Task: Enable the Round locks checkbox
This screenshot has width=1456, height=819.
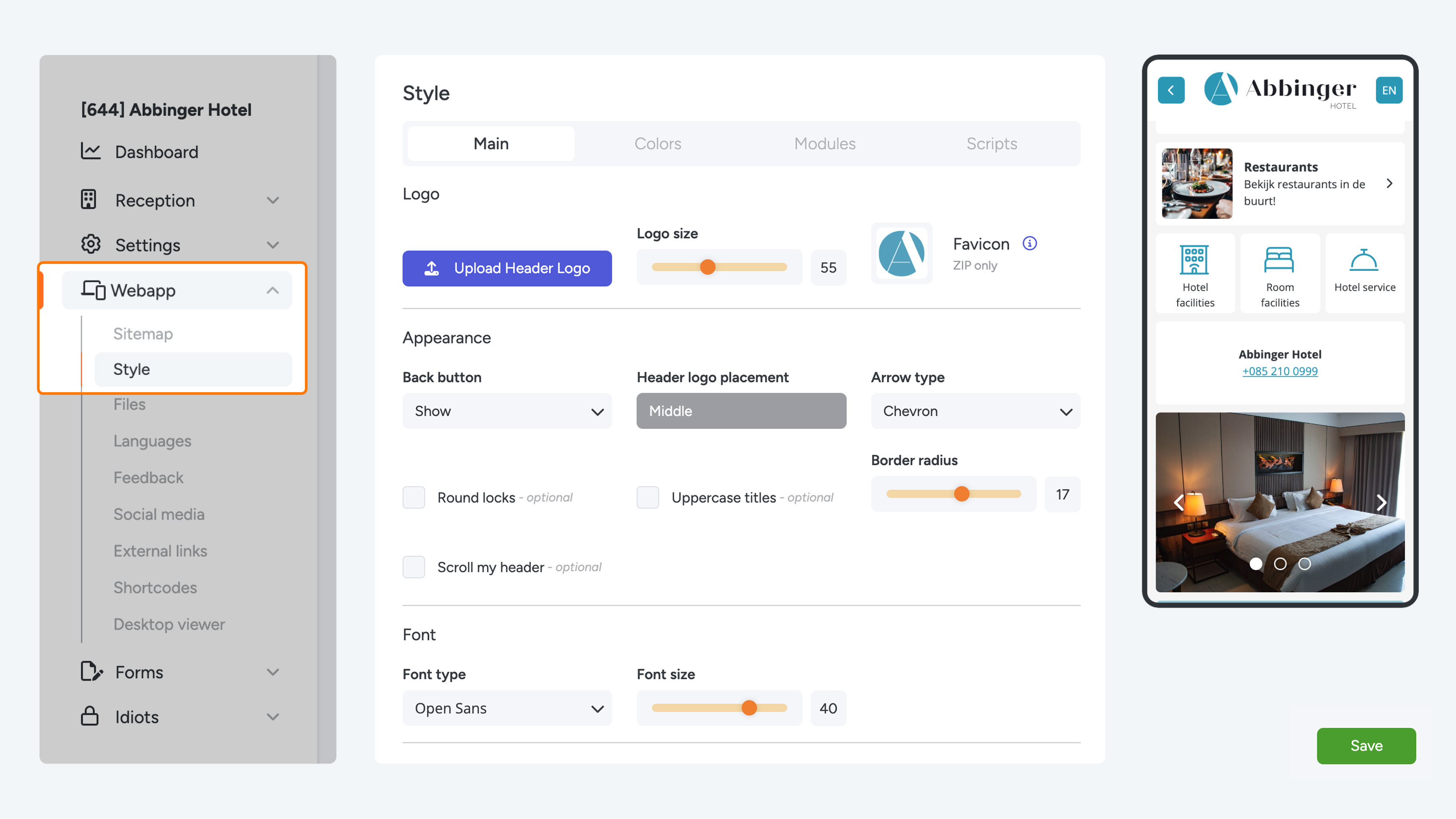Action: (414, 498)
